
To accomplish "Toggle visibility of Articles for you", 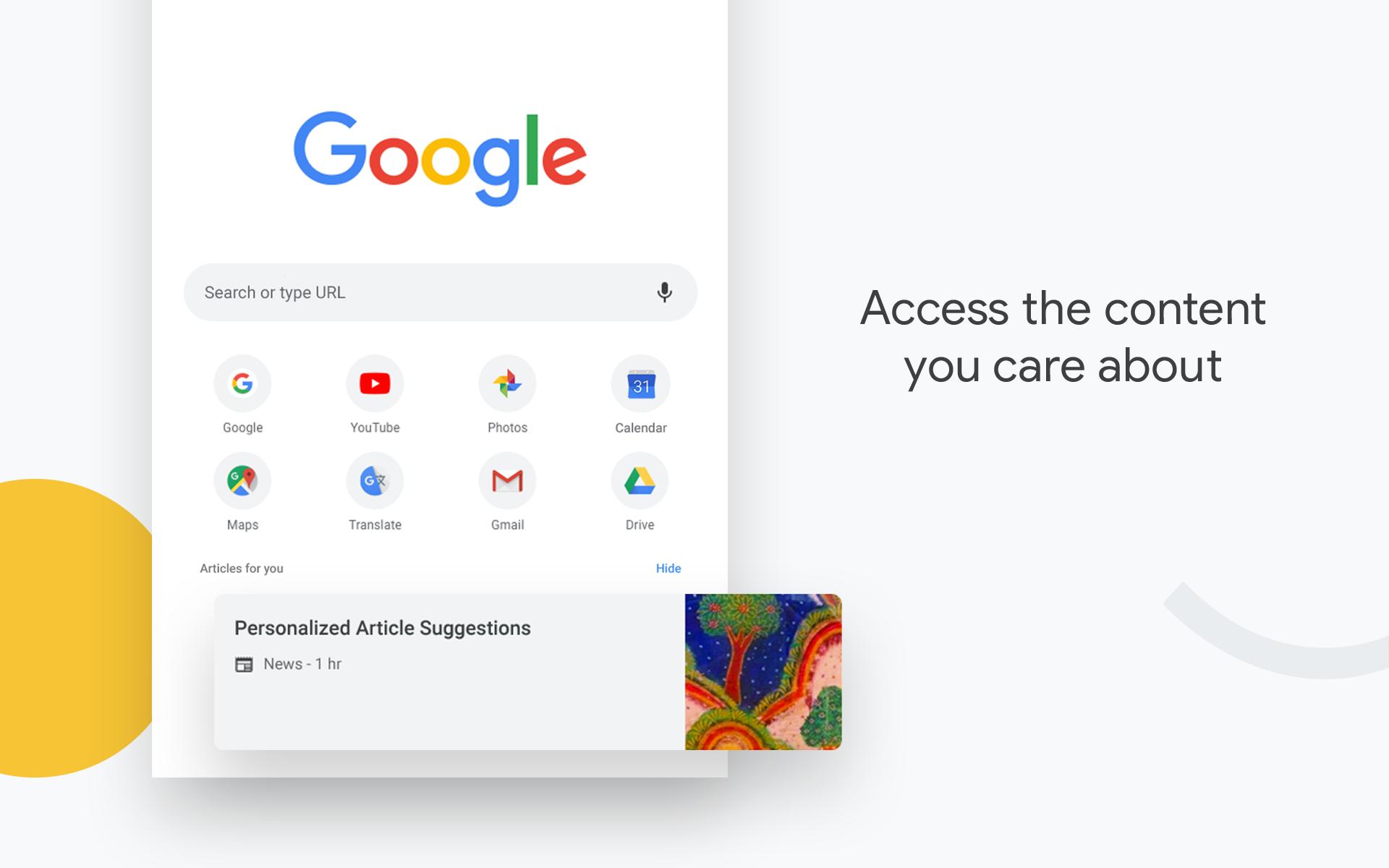I will point(669,568).
